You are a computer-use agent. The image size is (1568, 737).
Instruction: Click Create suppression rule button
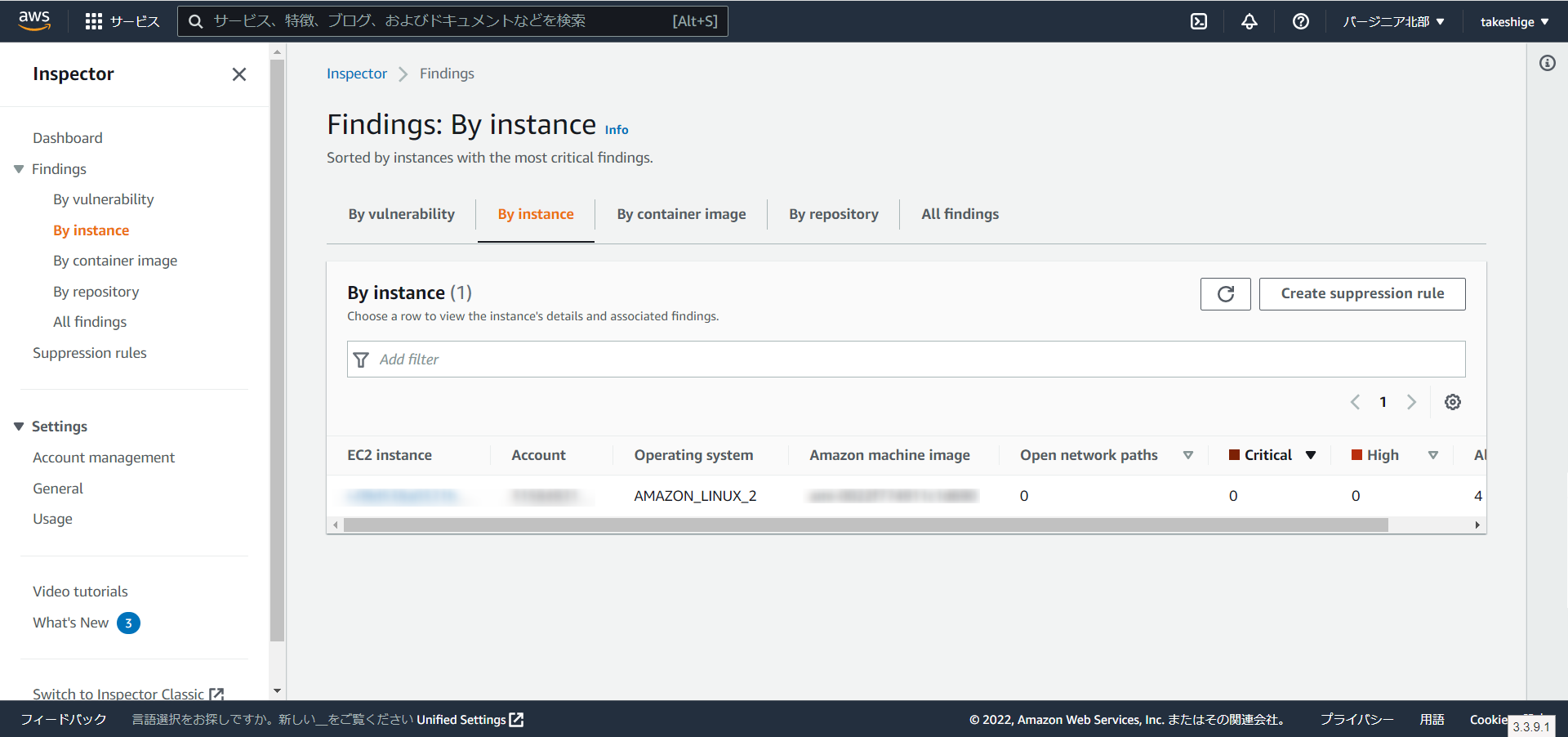click(1362, 294)
